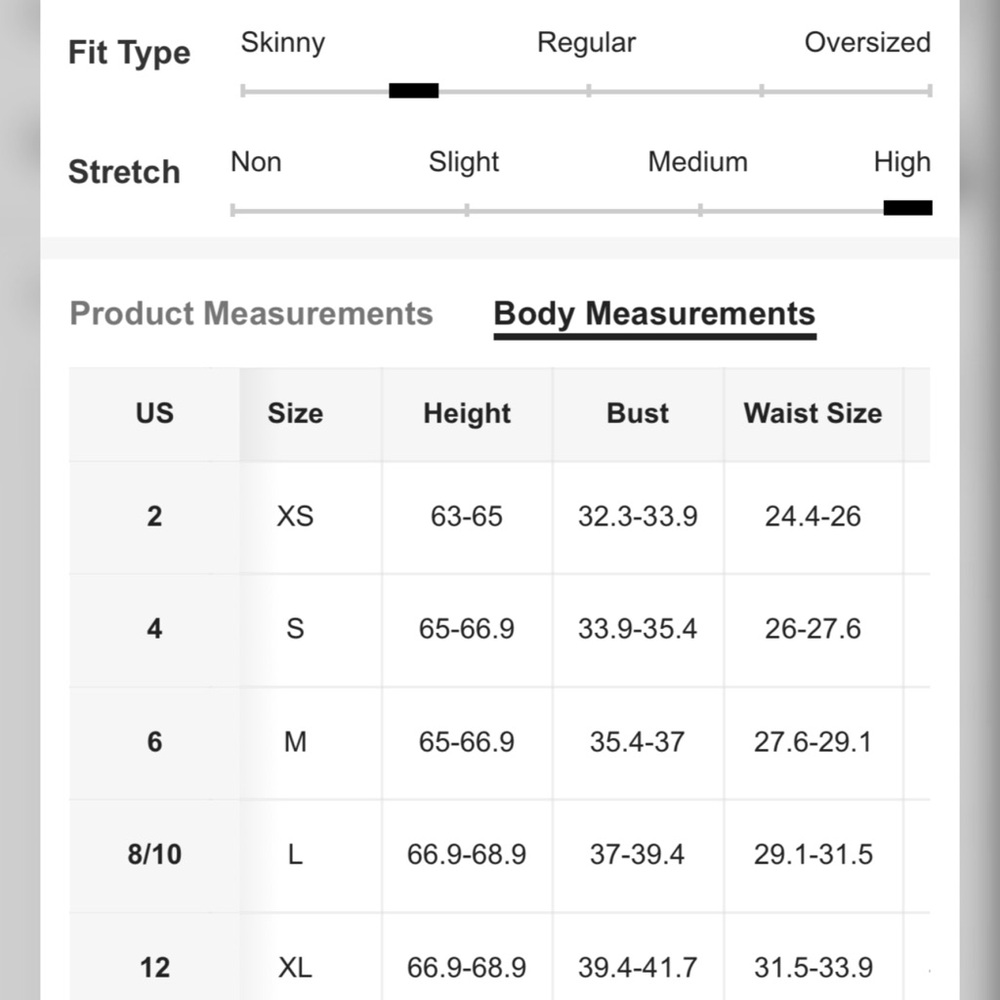The image size is (1000, 1000).
Task: Click the Fit Type slider black marker
Action: coord(414,91)
